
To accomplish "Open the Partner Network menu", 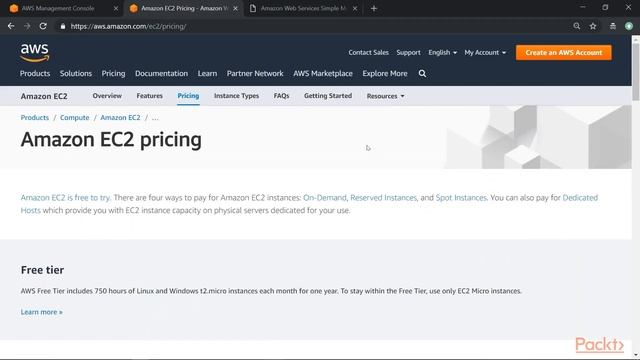I will 255,73.
